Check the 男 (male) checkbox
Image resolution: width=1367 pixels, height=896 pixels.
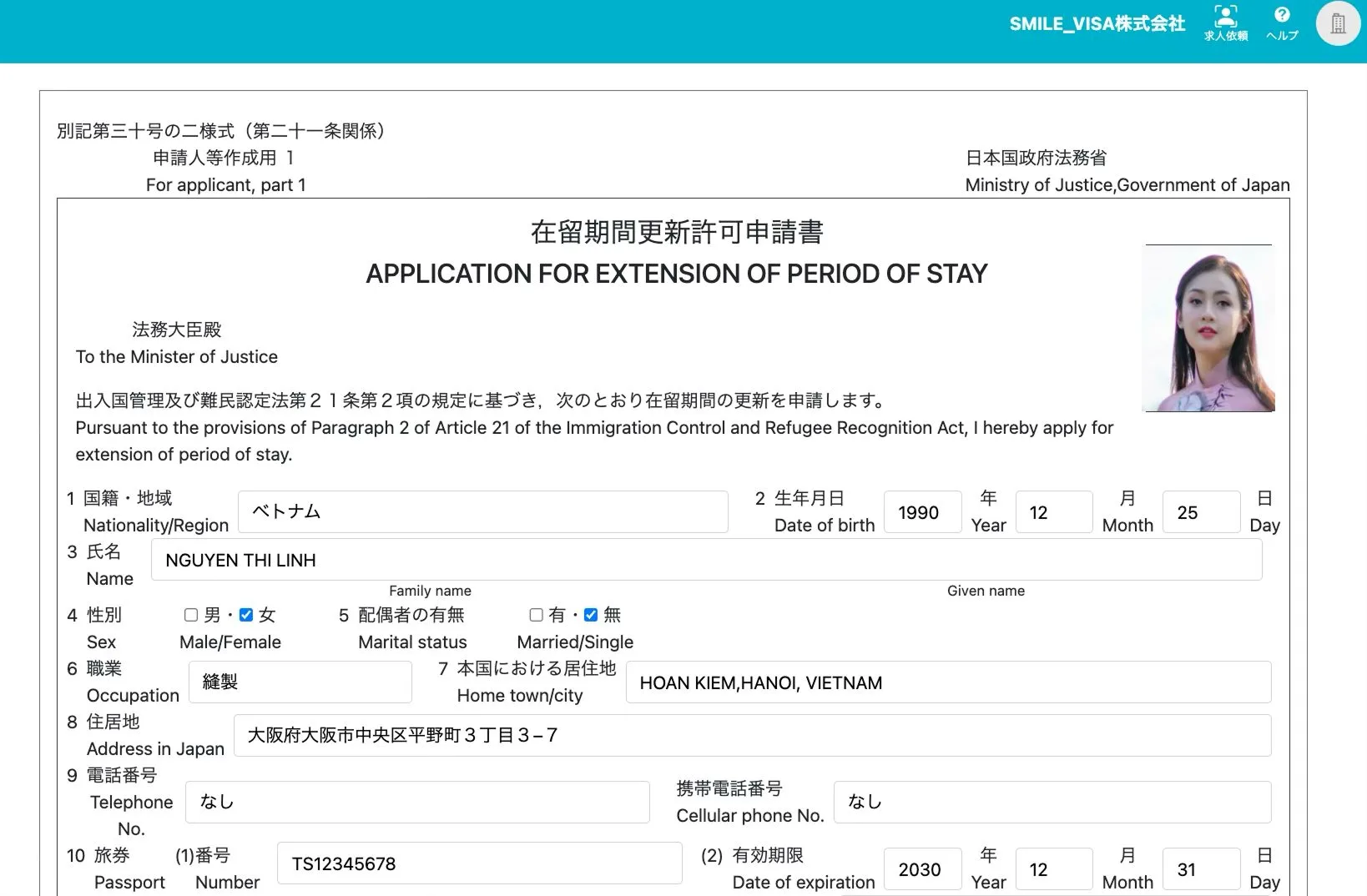191,615
